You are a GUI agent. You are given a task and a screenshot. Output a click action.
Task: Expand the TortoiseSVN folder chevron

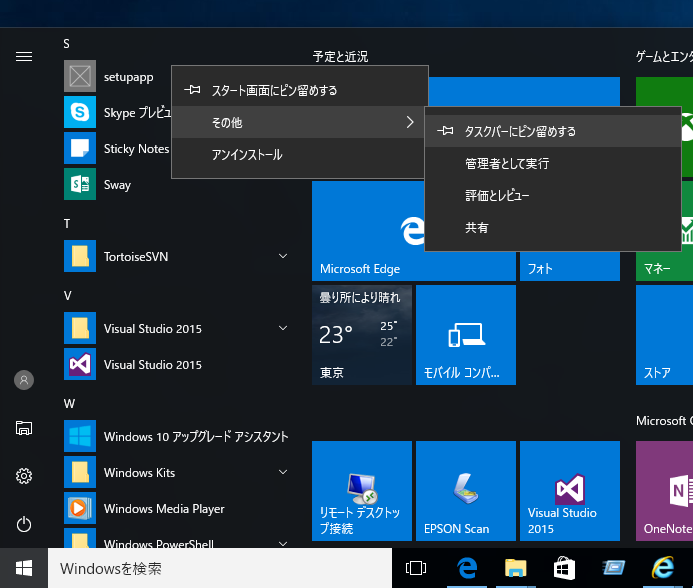[283, 256]
